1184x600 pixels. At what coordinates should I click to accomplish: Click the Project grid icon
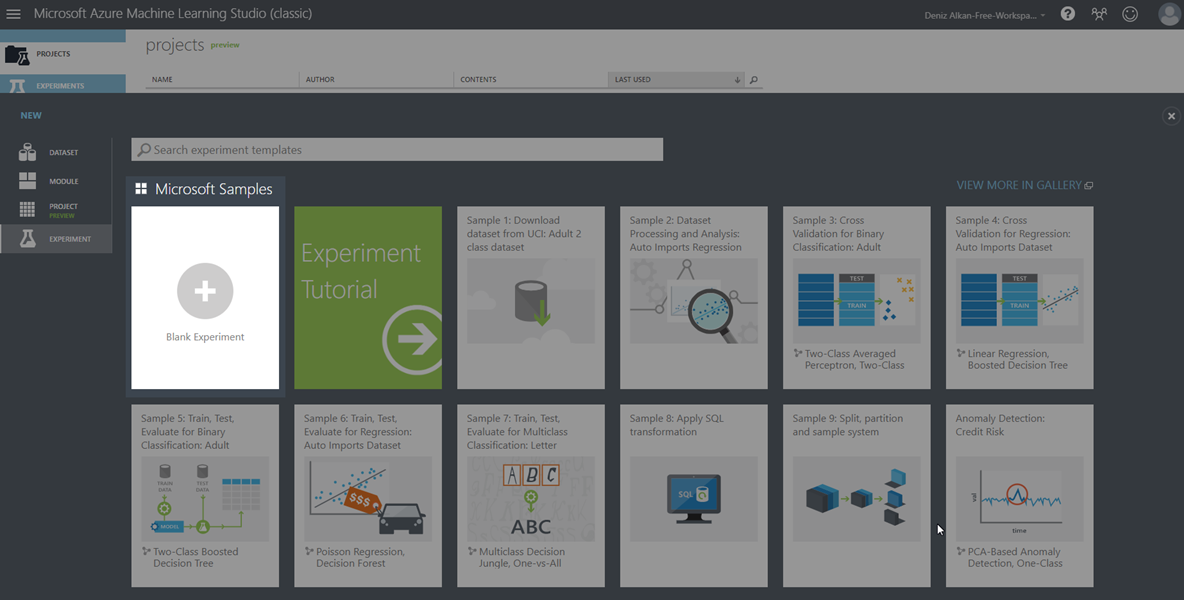27,209
